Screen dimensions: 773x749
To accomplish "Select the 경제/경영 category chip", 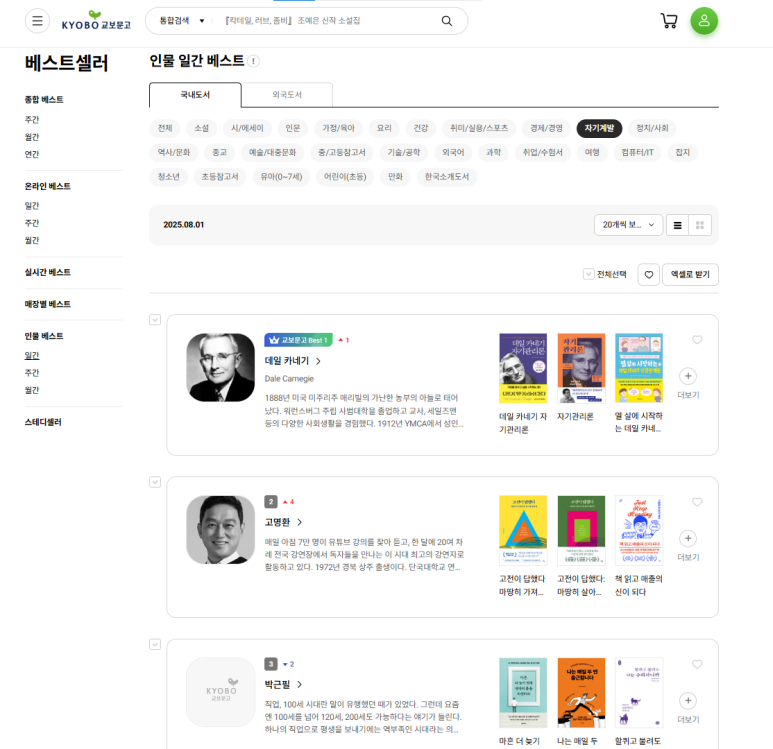I will [x=546, y=128].
